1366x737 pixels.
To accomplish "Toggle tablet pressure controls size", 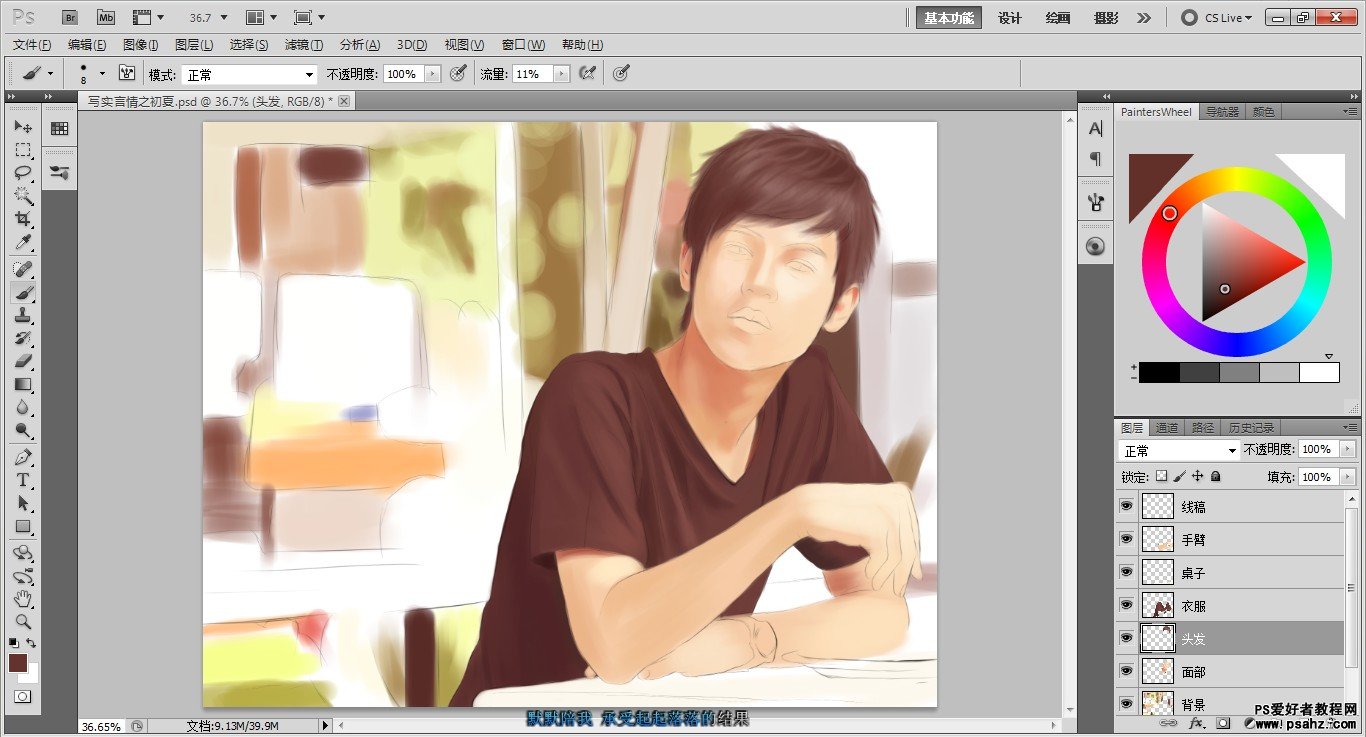I will click(621, 73).
